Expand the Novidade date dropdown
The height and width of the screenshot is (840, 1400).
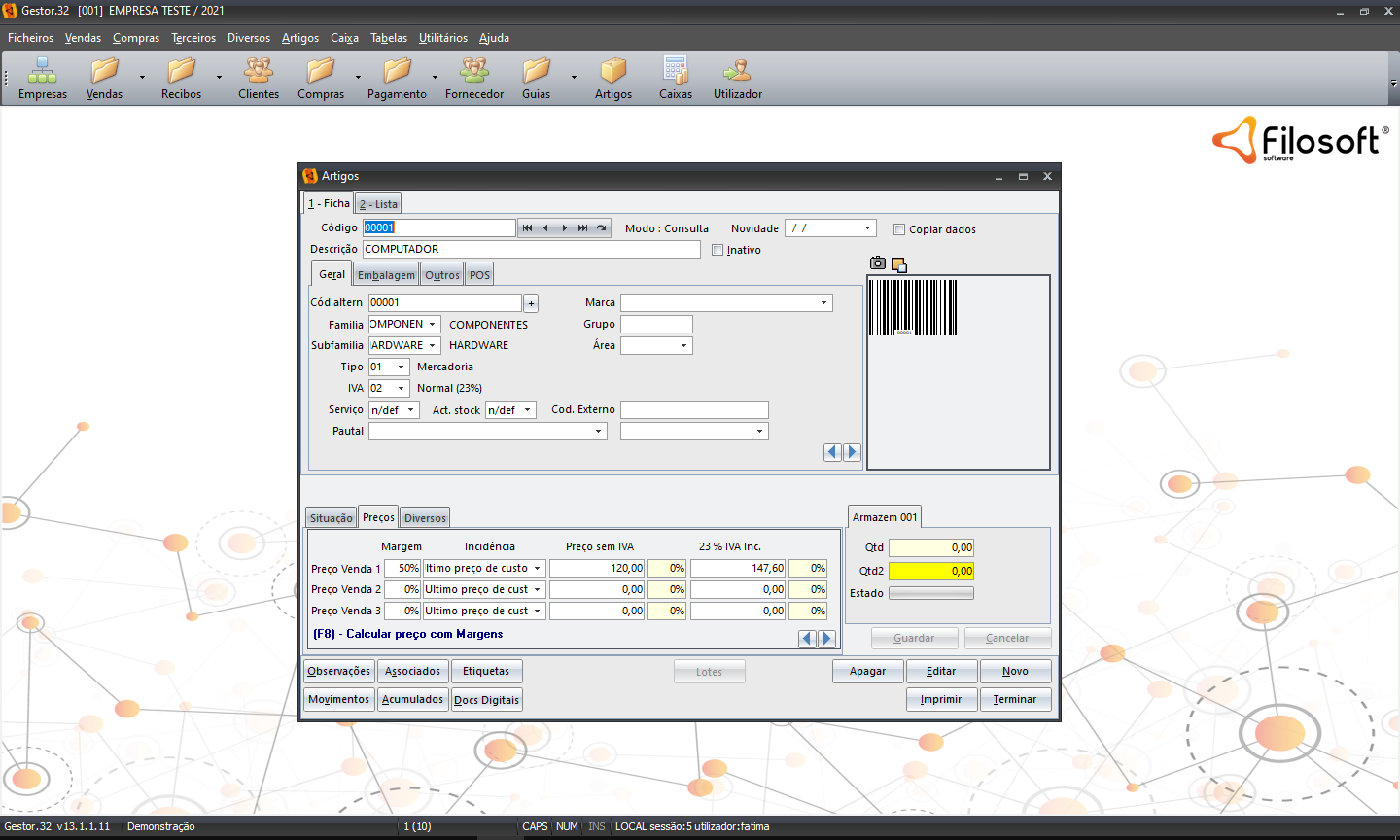pos(867,228)
